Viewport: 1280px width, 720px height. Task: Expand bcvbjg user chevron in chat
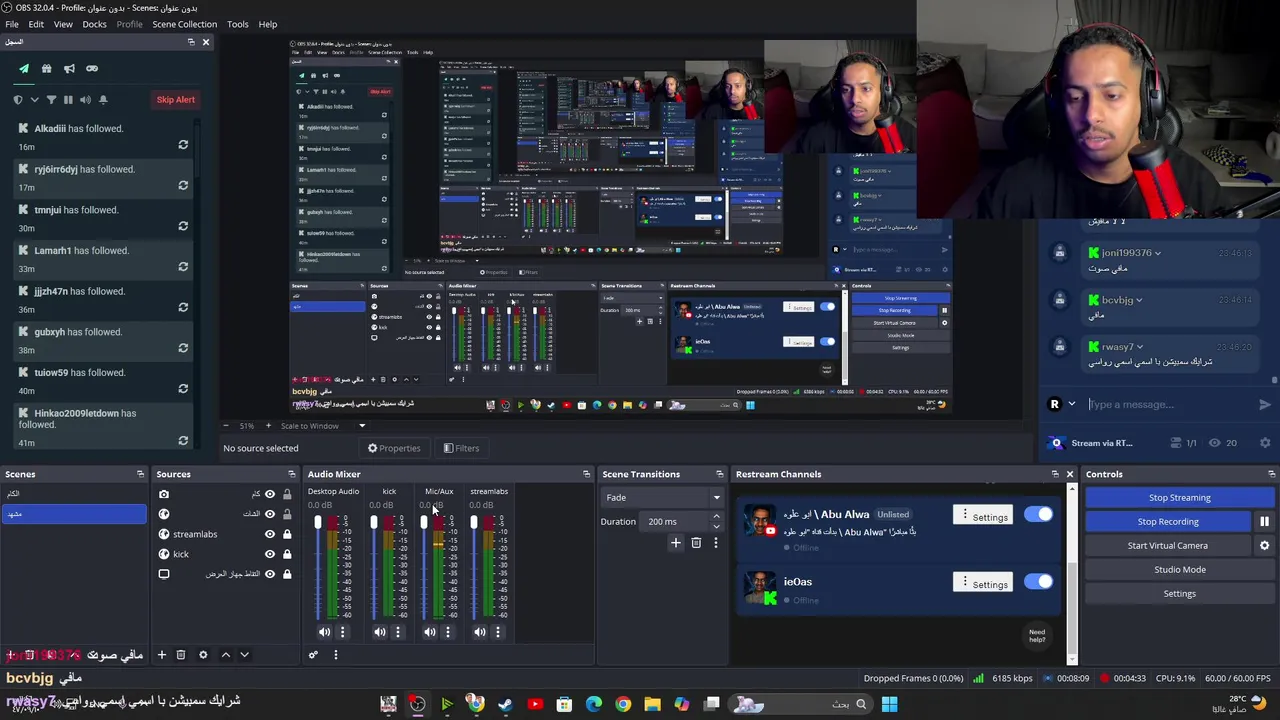pyautogui.click(x=1139, y=300)
